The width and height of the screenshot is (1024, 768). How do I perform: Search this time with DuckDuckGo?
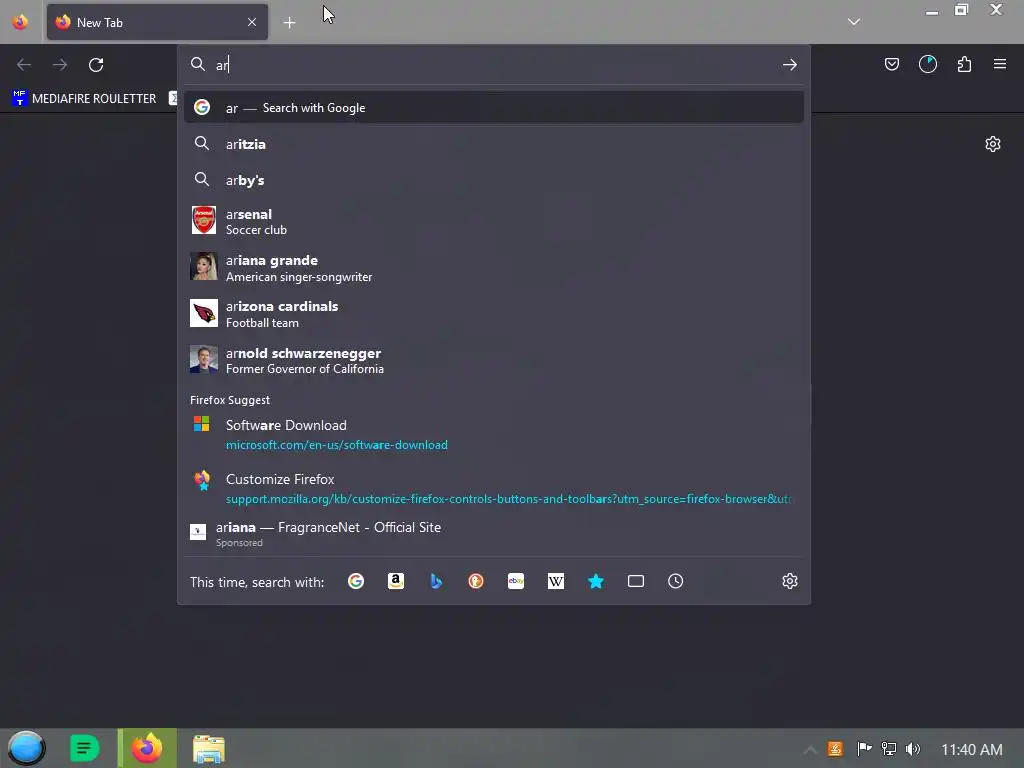pyautogui.click(x=475, y=581)
